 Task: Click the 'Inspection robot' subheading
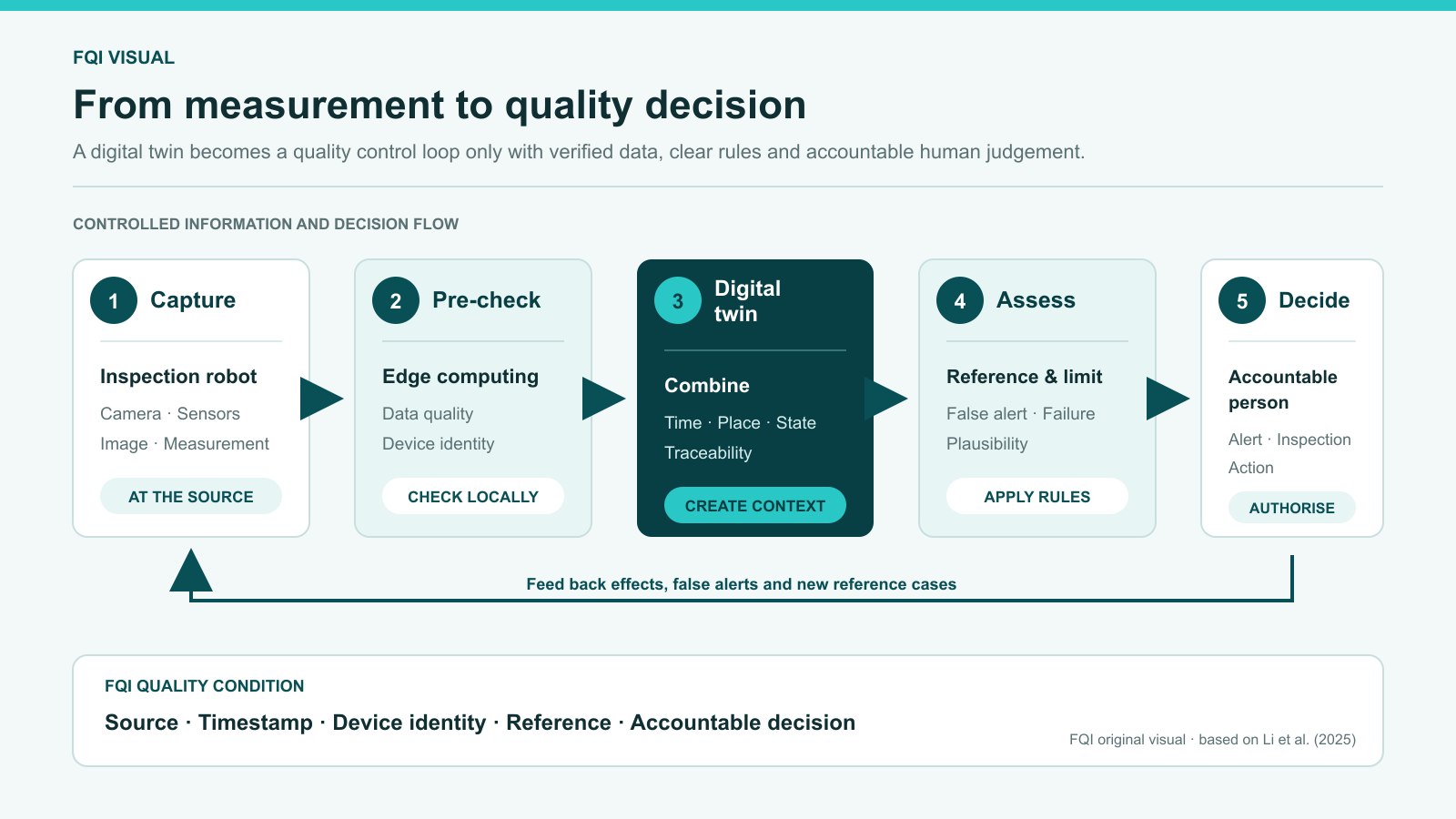178,377
